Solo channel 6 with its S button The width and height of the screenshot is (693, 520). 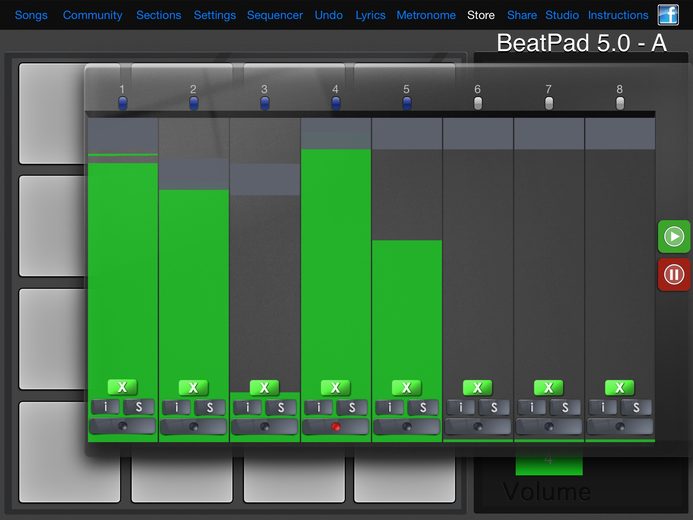pos(494,407)
